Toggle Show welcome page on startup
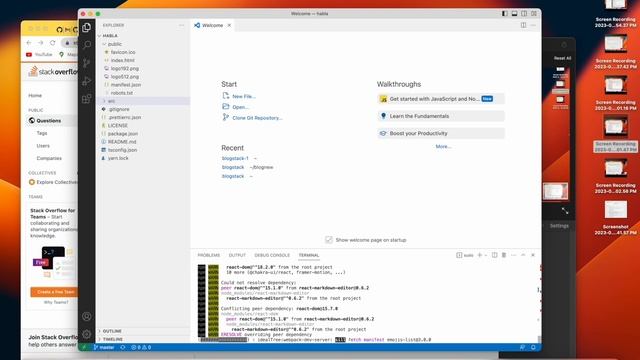The image size is (640, 360). (329, 240)
